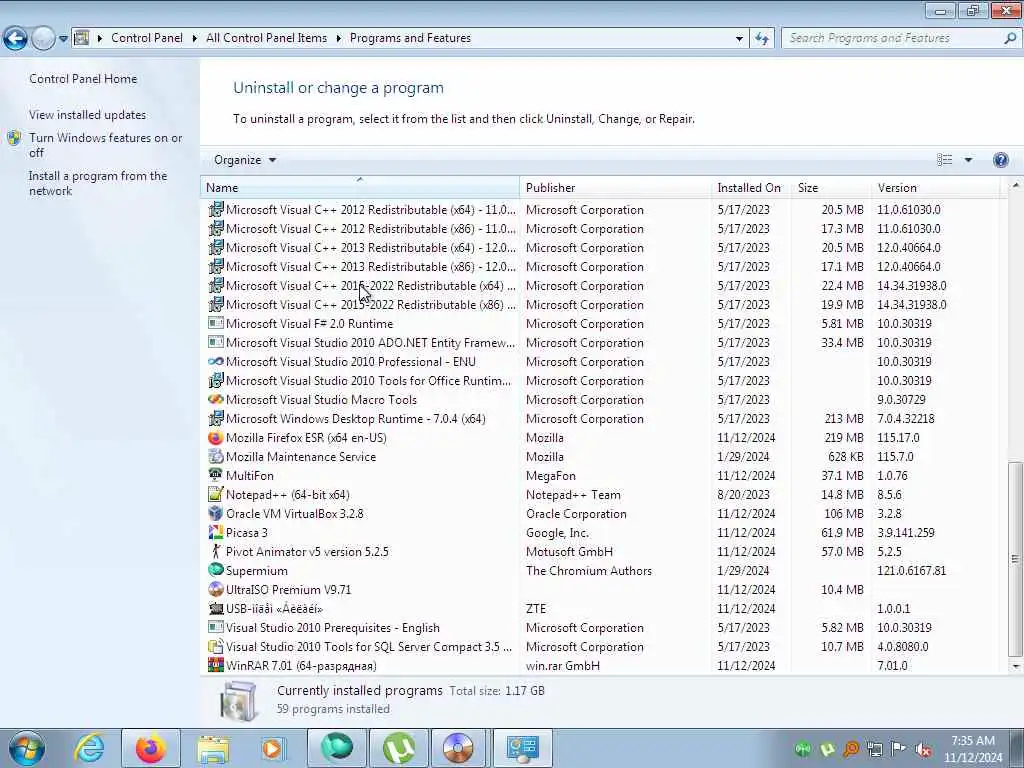Screen dimensions: 1024x768
Task: Click the USB modem ZTE entry icon
Action: [216, 608]
